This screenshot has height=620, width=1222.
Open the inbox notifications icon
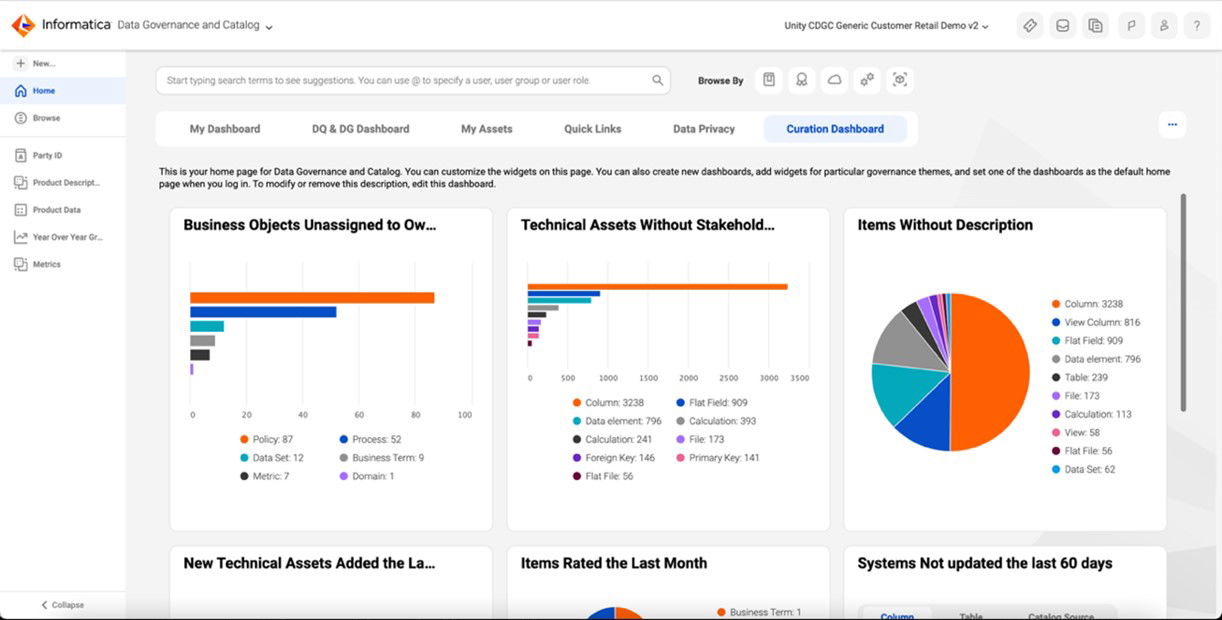(1062, 25)
